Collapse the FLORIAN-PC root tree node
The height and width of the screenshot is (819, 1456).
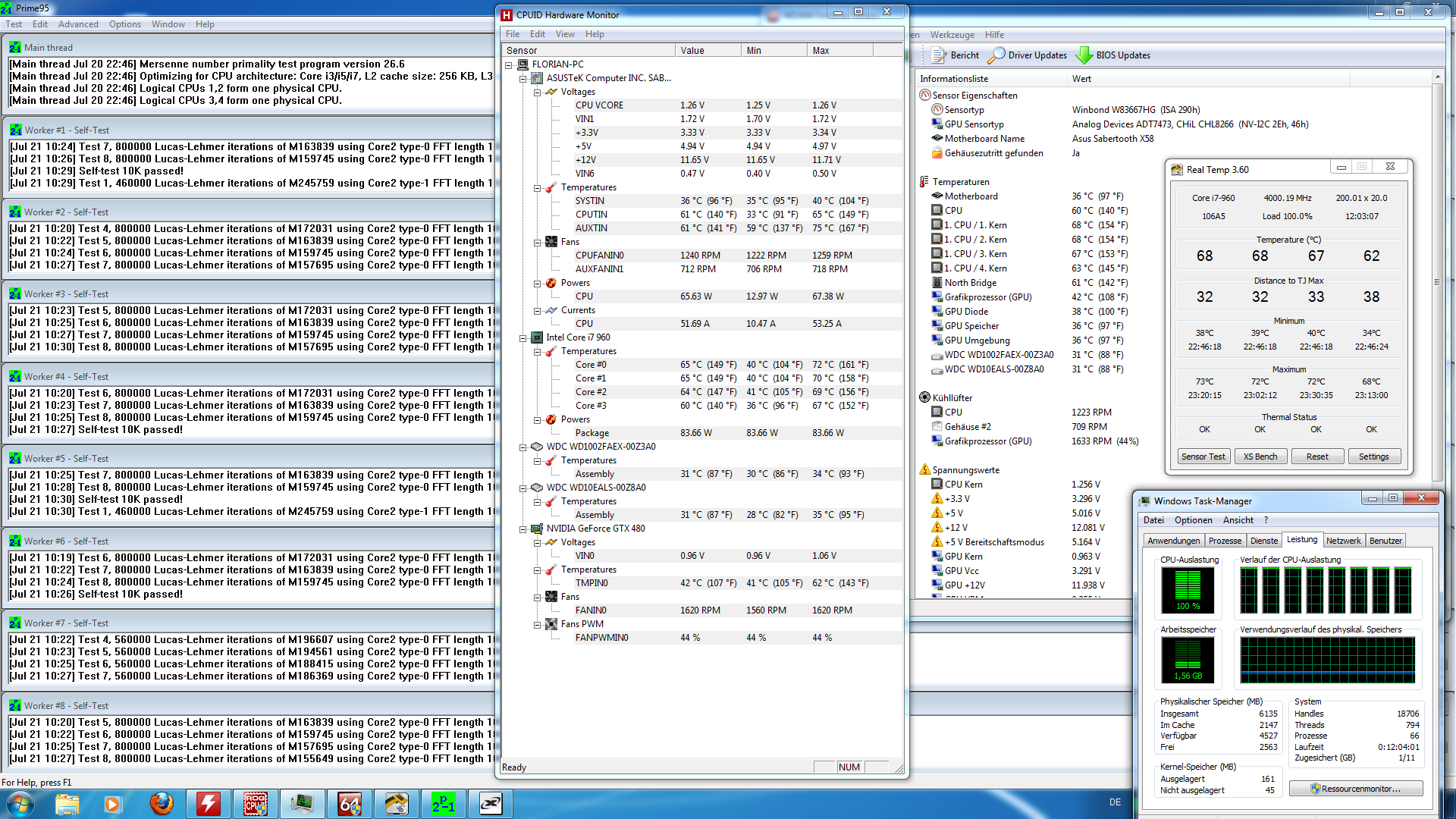(509, 65)
